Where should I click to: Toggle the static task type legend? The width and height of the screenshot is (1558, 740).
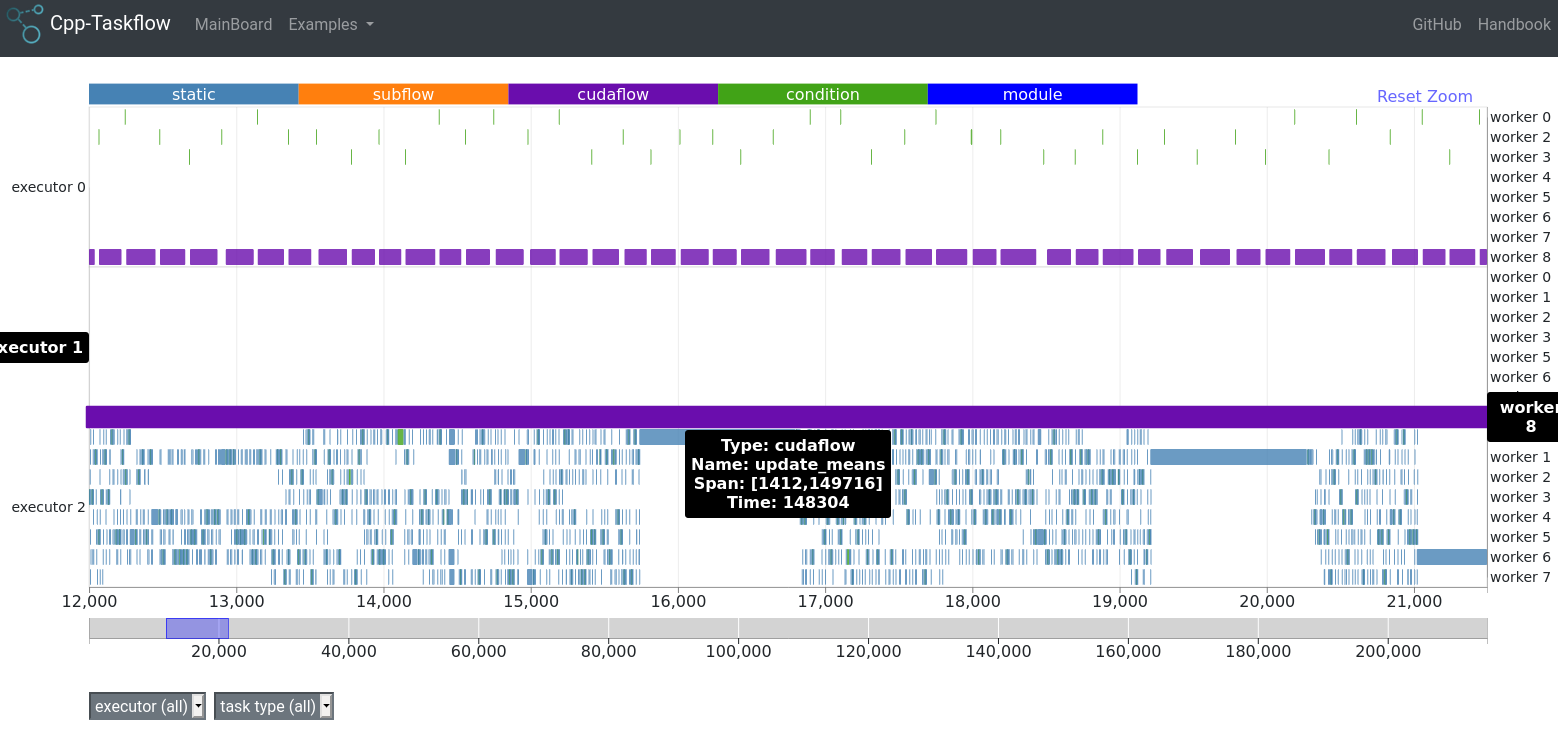click(193, 94)
